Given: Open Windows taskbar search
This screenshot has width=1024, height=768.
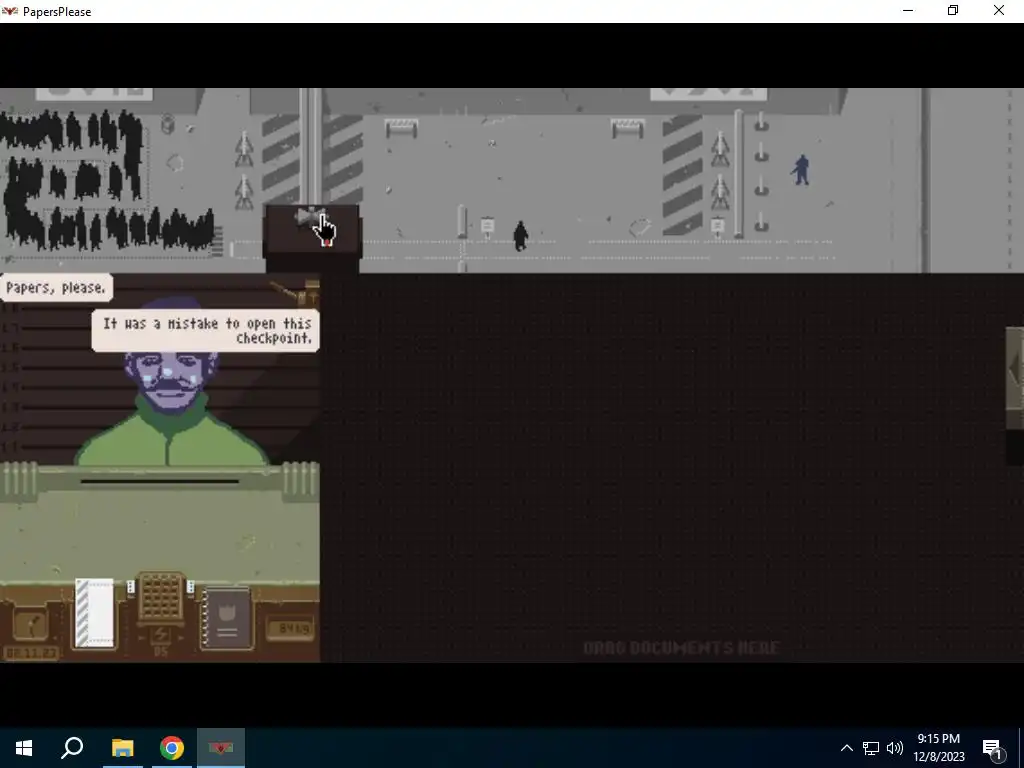Looking at the screenshot, I should click(72, 748).
